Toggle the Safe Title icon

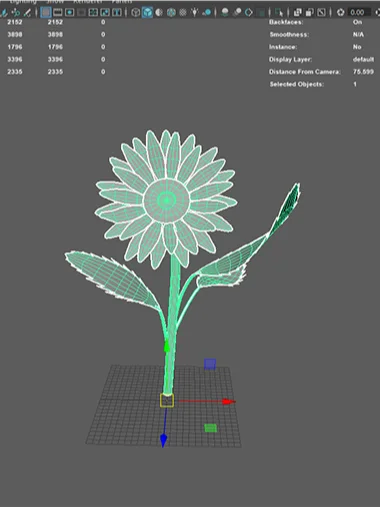(117, 13)
